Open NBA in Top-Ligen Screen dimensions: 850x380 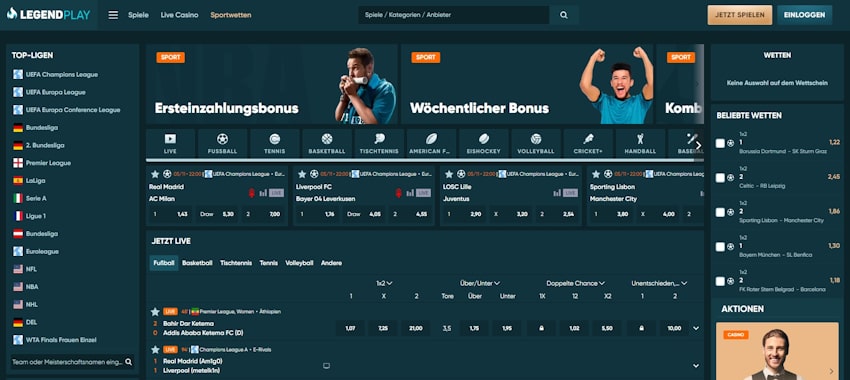point(32,287)
